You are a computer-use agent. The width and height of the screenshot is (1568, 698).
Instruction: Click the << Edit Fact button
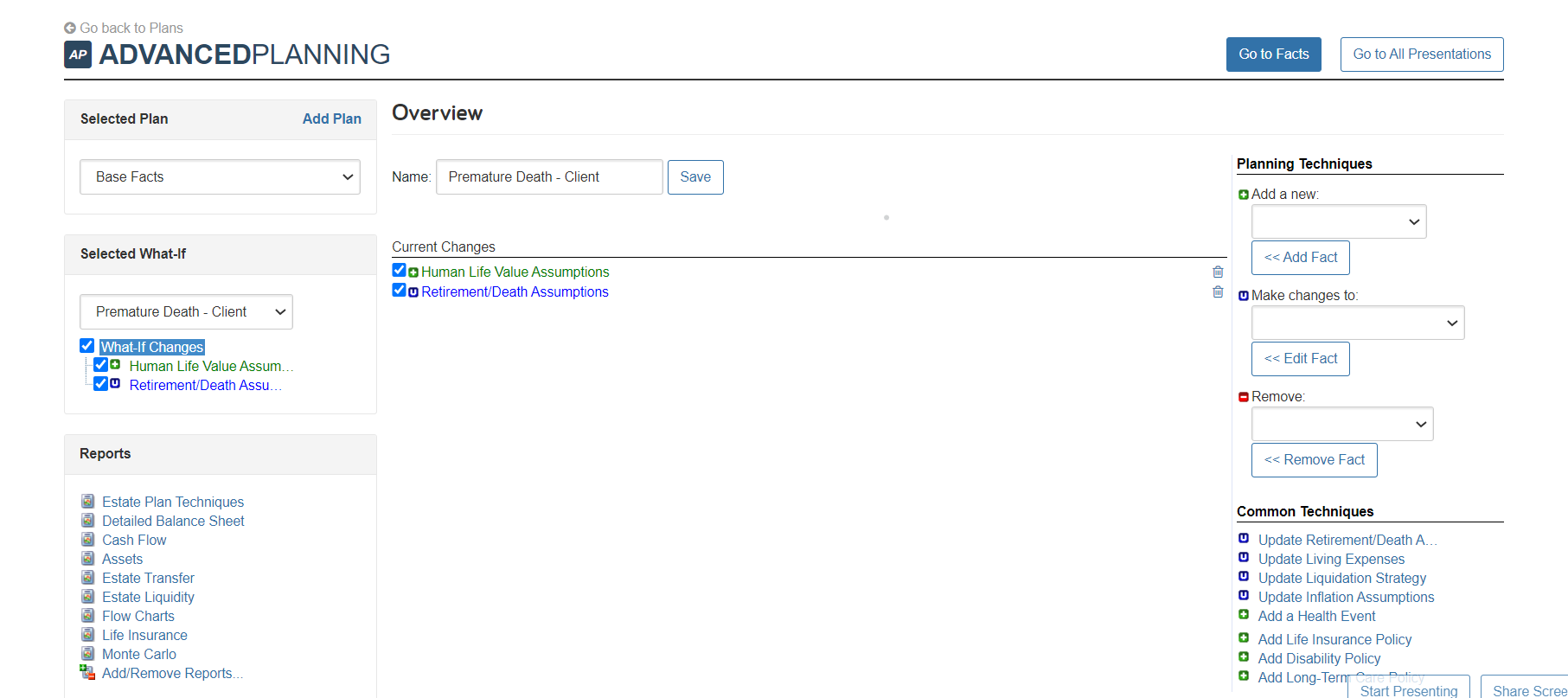point(1301,359)
